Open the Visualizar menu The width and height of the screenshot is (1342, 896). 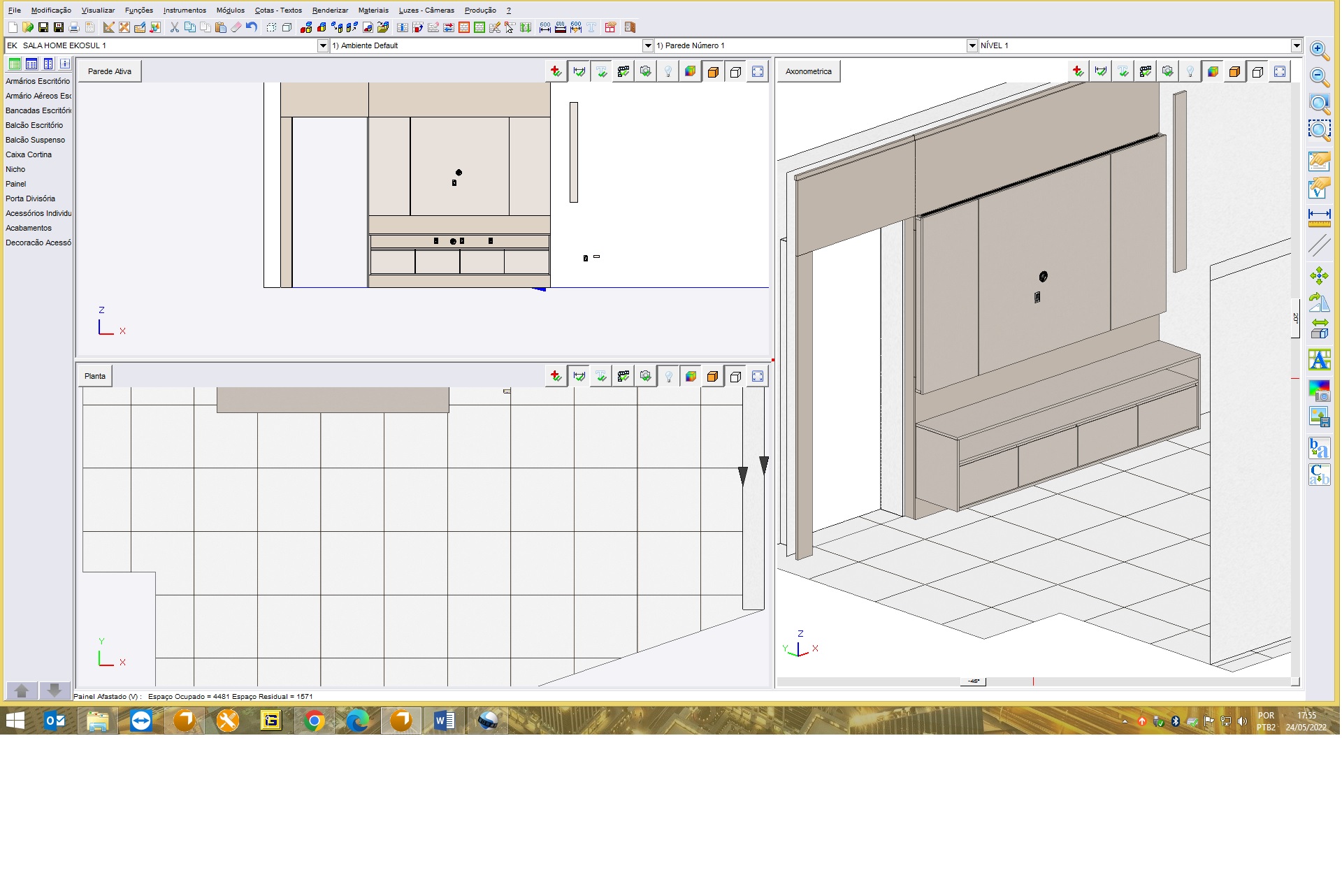[x=98, y=10]
